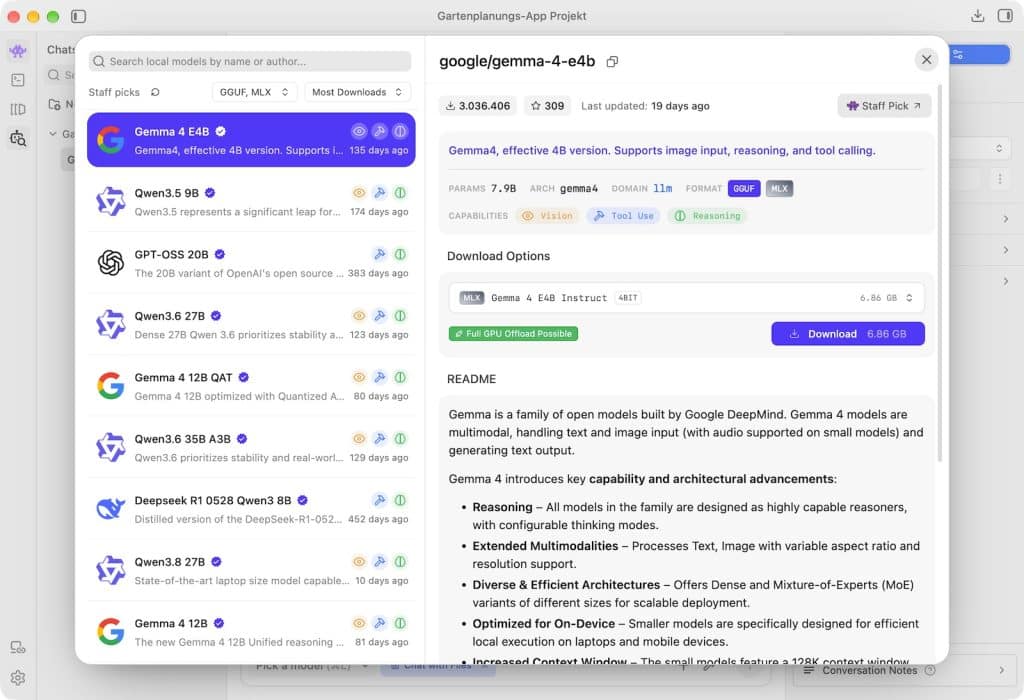This screenshot has width=1024, height=700.
Task: Open the runtime icon above the settings gear
Action: [x=18, y=648]
